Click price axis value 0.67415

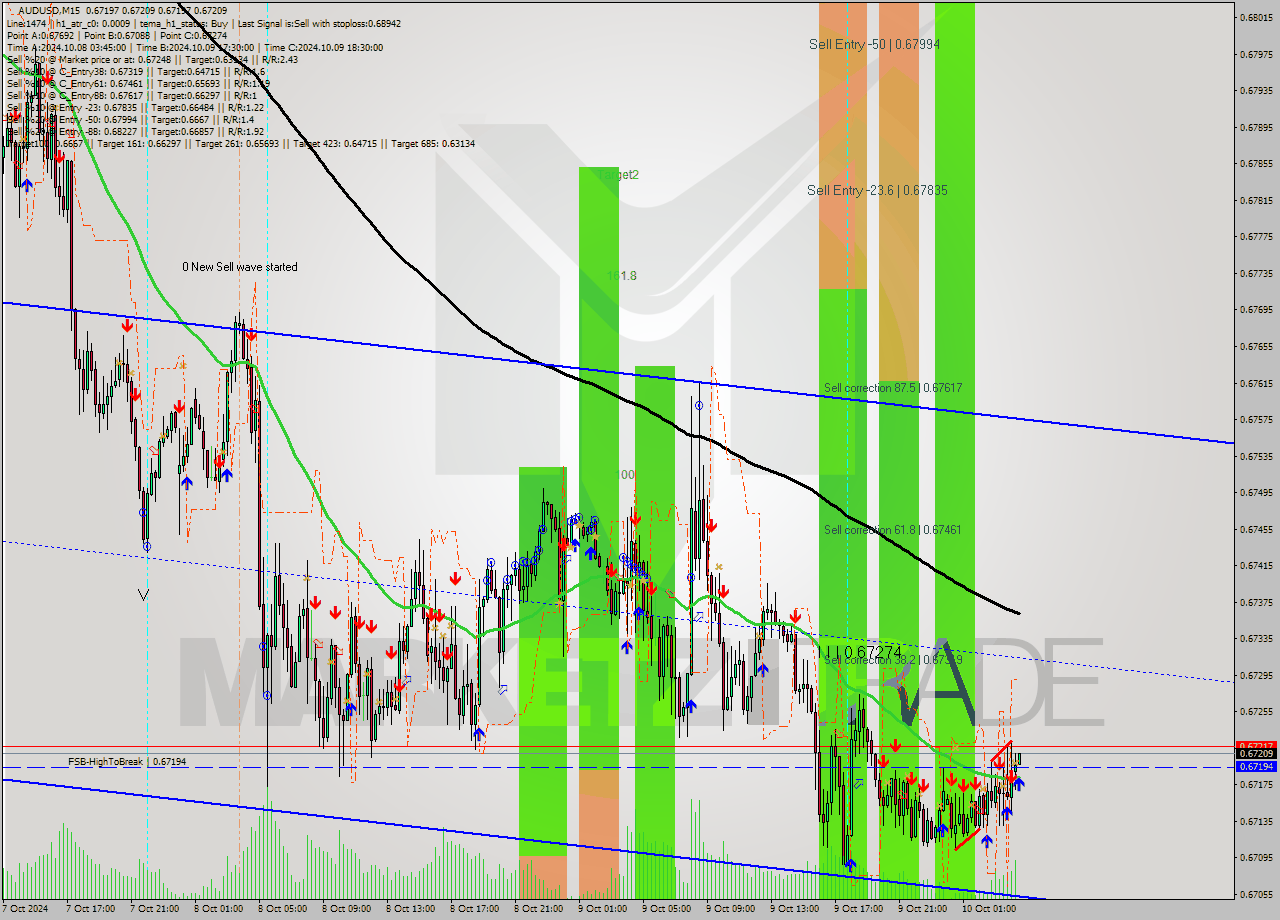(x=1256, y=565)
